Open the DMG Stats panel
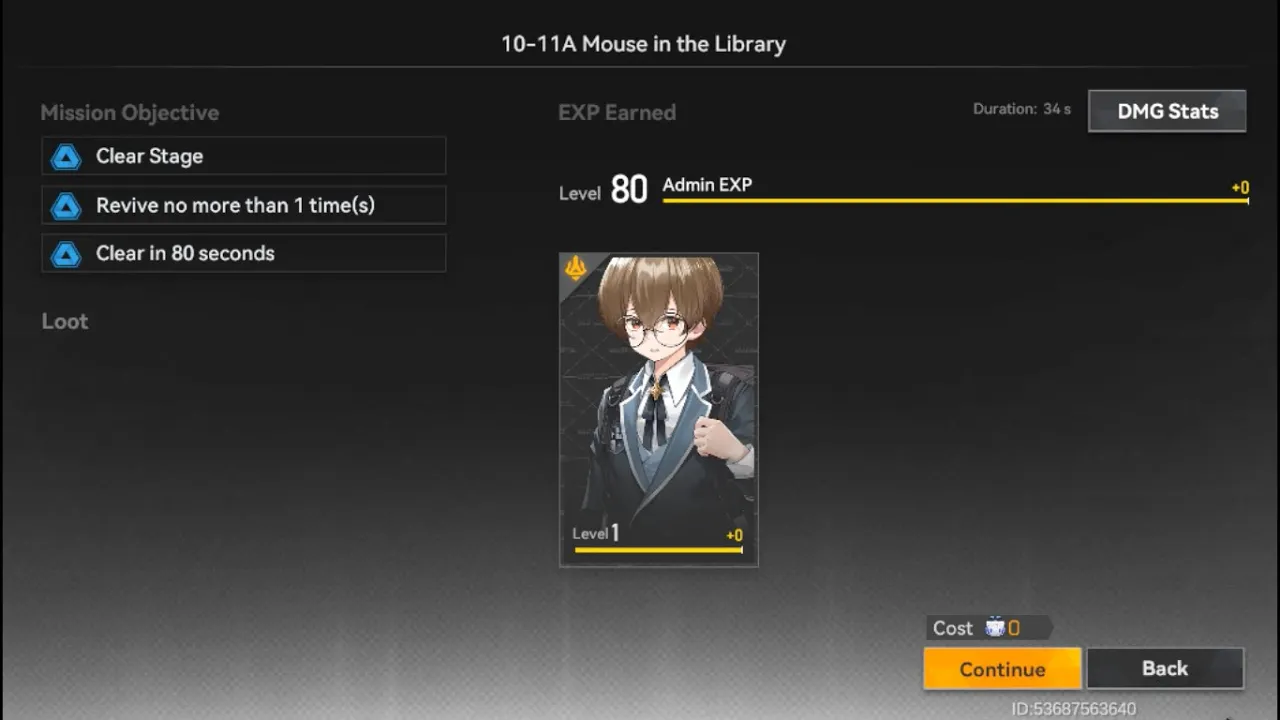 (1167, 111)
